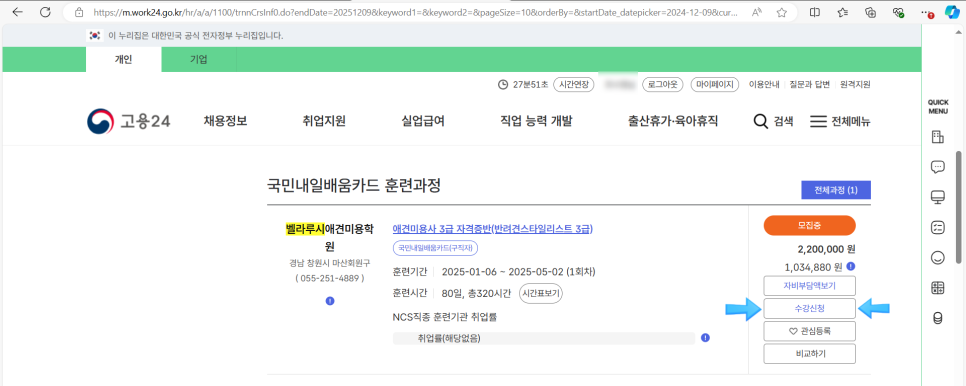
Task: Open Browser essentials heart icon
Action: pos(898,12)
